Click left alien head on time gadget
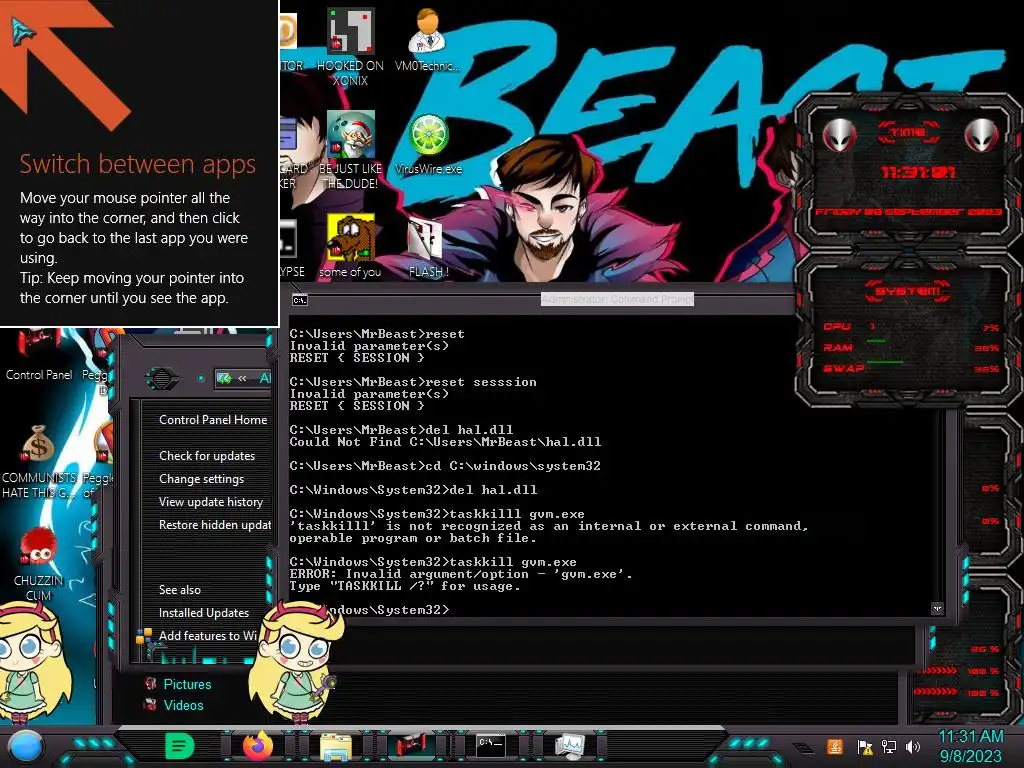Screen dimensions: 1024x768 [x=839, y=135]
